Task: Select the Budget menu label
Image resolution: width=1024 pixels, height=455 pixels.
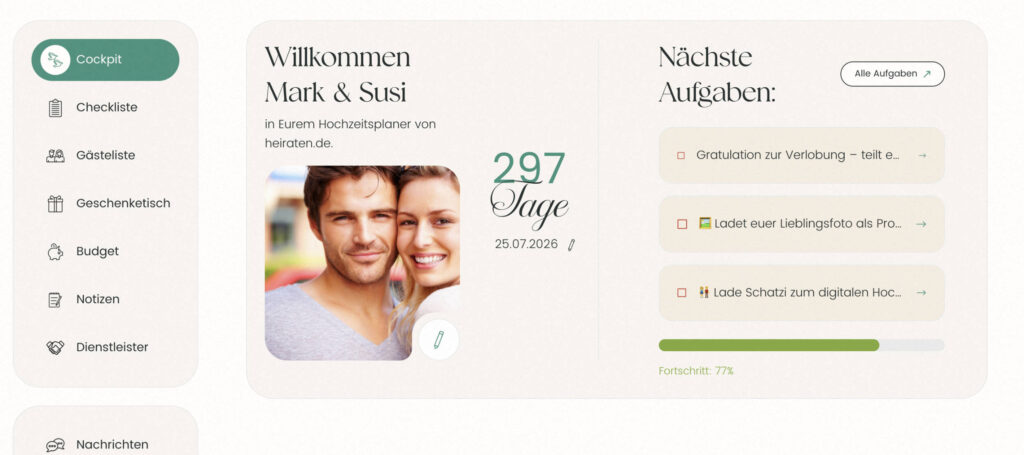Action: 97,251
